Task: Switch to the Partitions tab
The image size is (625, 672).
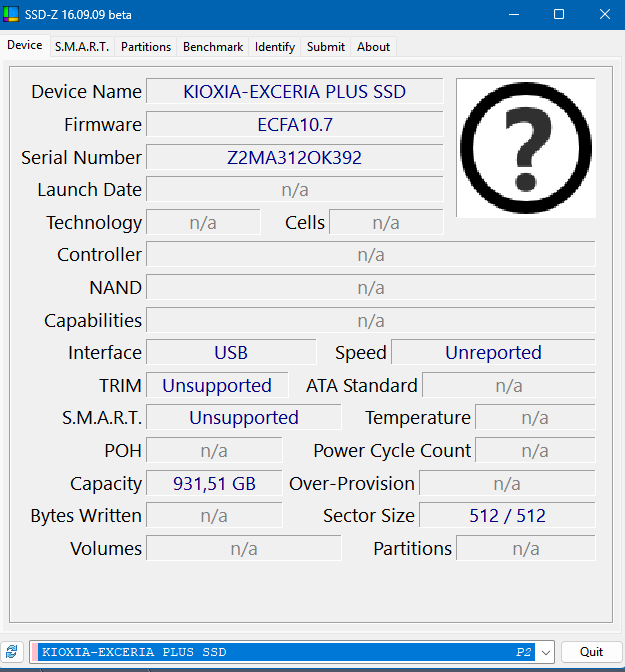Action: coord(146,47)
